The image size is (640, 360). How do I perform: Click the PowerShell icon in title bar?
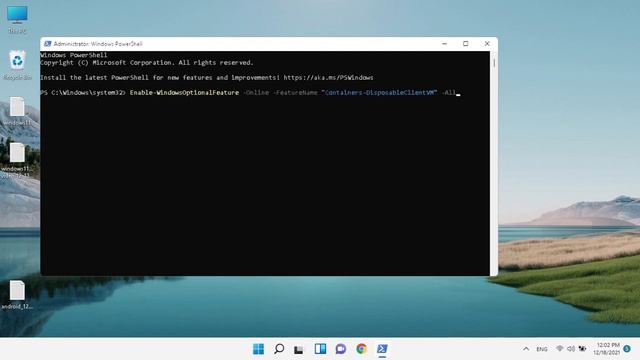pos(47,44)
